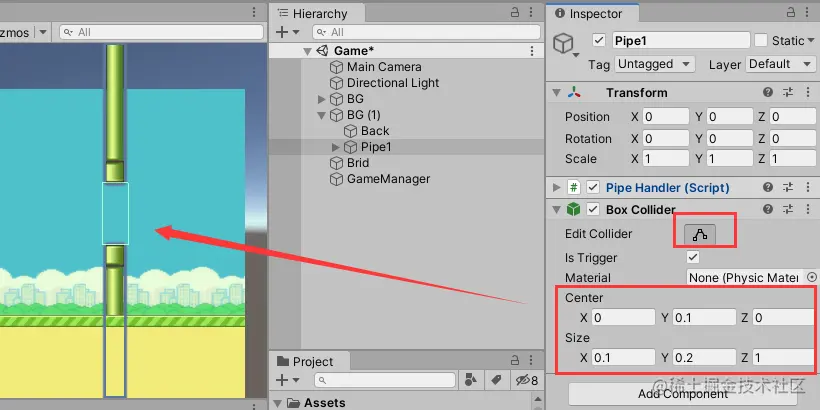Enable the Static checkbox

[761, 40]
